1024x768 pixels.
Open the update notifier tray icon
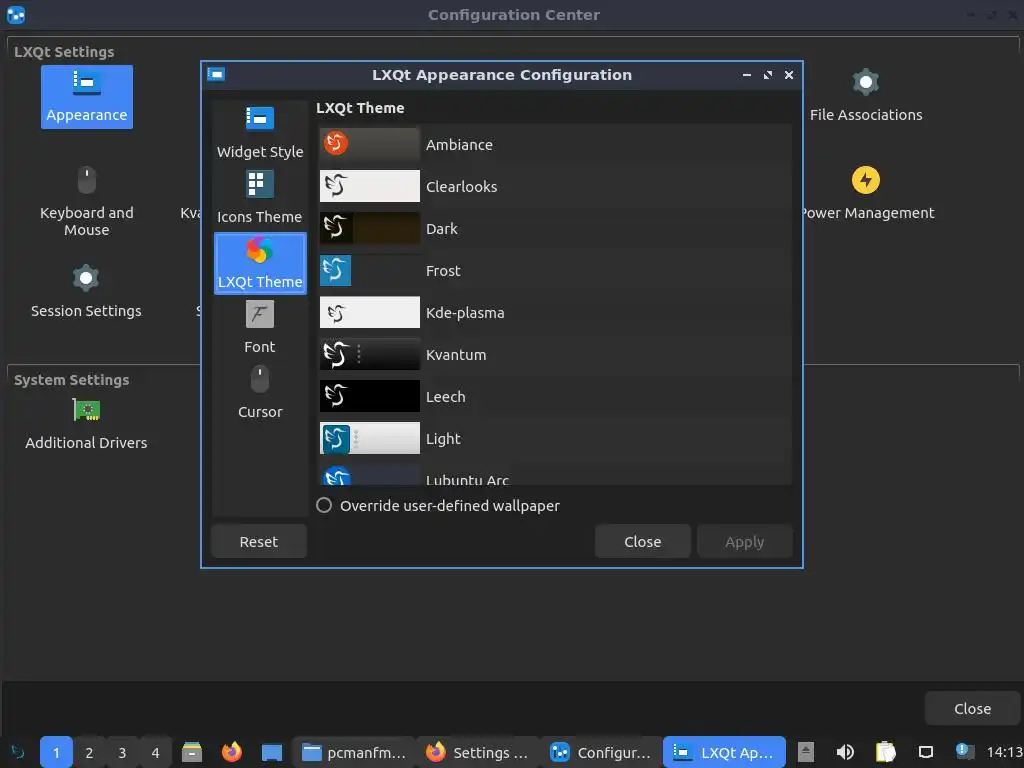pos(964,751)
